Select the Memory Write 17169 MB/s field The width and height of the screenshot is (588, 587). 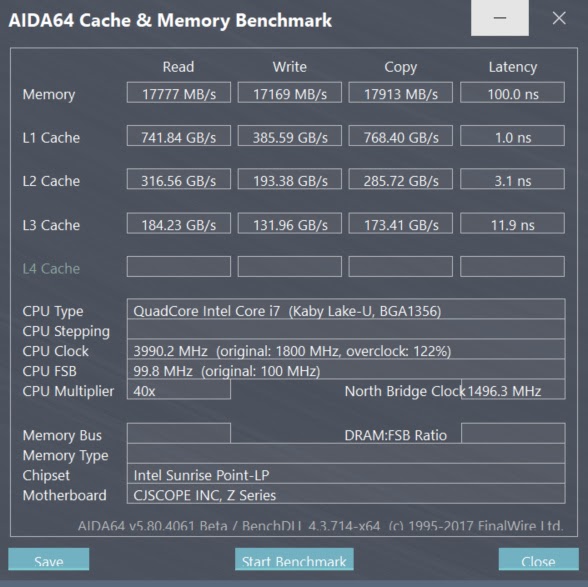point(290,93)
